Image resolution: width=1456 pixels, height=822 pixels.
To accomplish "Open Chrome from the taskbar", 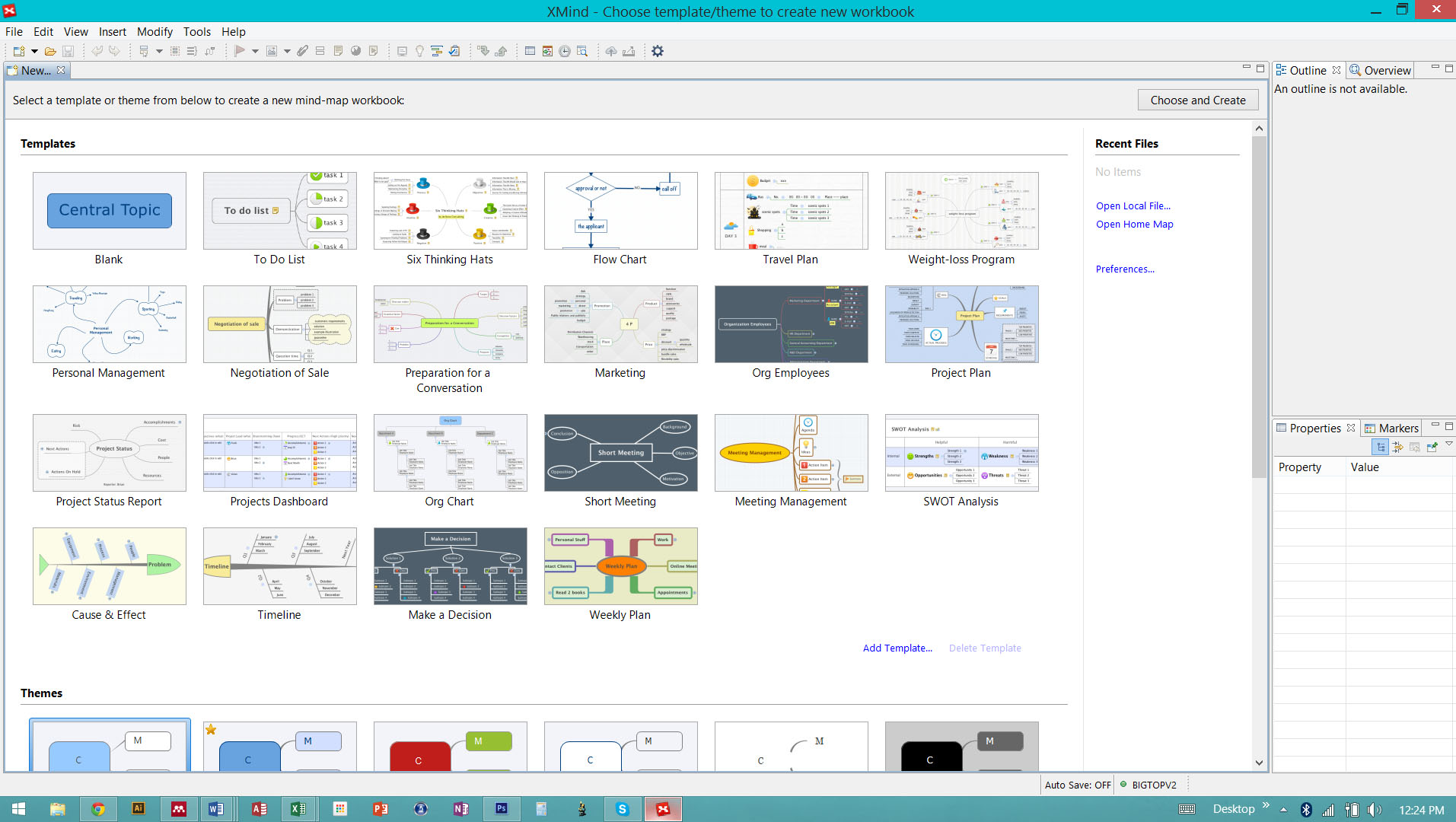I will point(98,809).
